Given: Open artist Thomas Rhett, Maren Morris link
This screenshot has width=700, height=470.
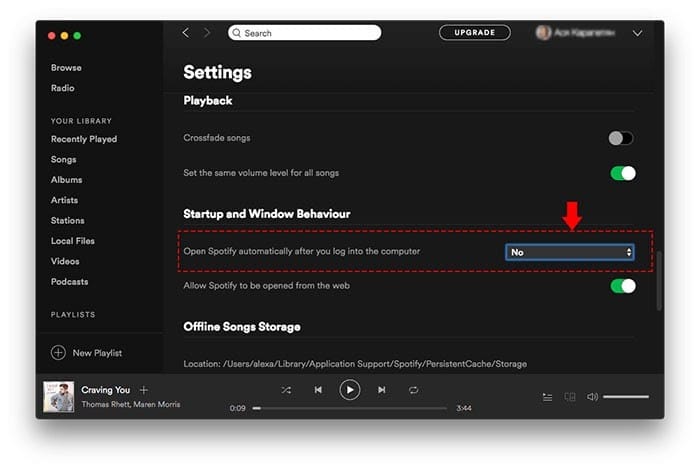Looking at the screenshot, I should (131, 404).
